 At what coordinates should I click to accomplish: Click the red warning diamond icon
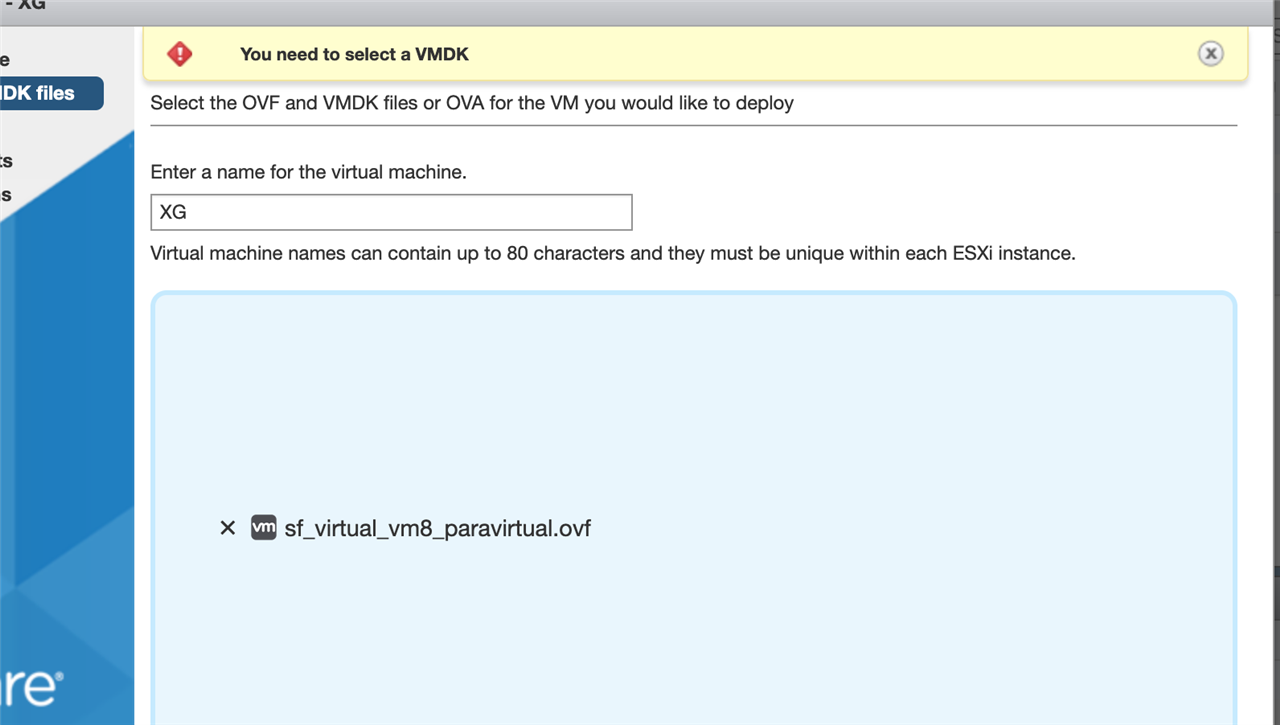[x=180, y=54]
